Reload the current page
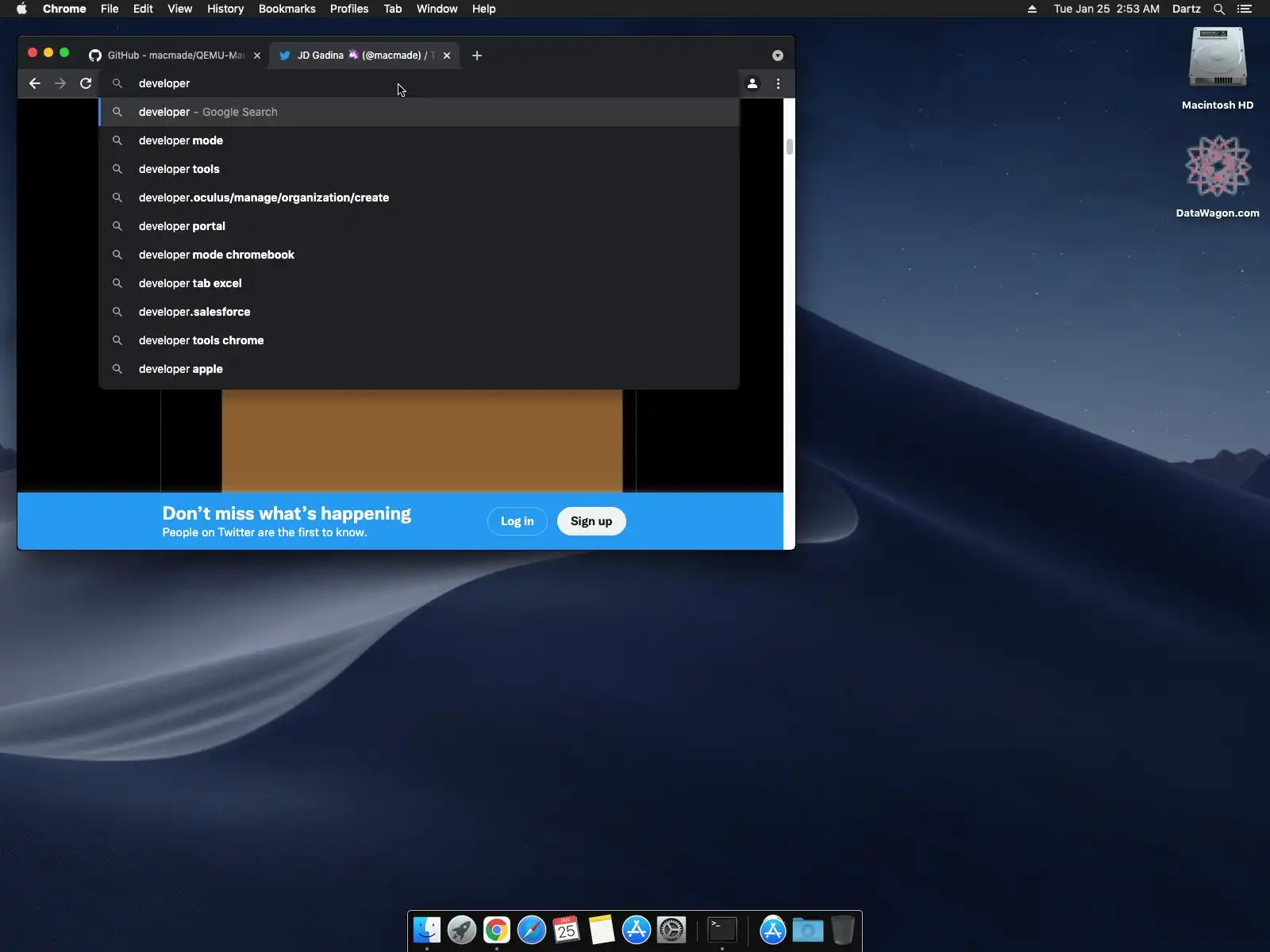 pos(86,83)
